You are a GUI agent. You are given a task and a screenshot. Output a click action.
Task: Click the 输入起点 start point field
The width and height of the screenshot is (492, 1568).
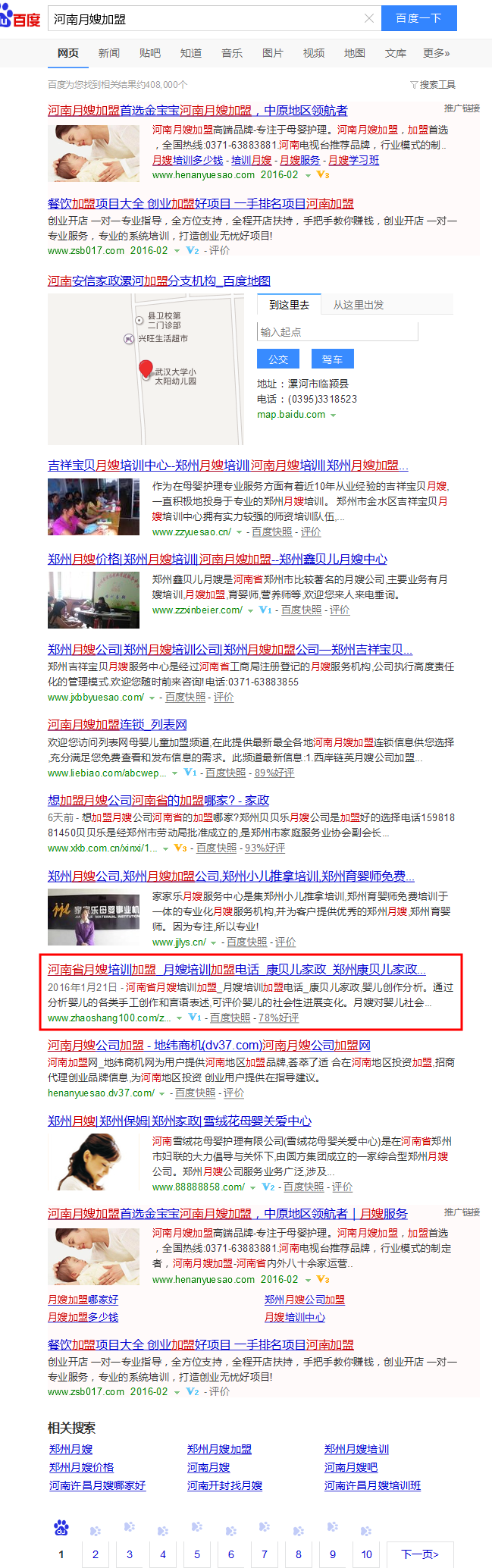(x=337, y=331)
